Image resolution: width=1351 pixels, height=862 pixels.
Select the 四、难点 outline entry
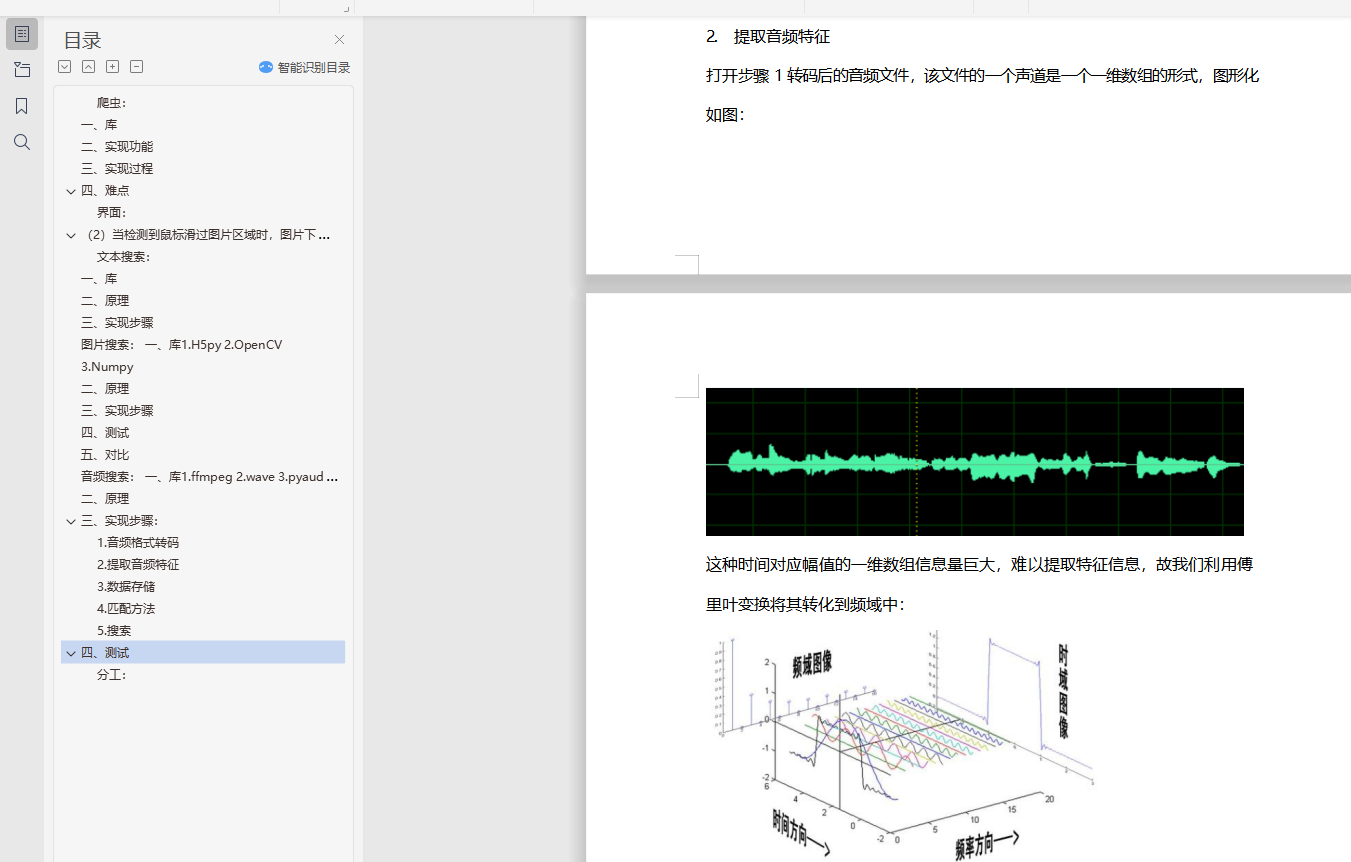pos(105,191)
